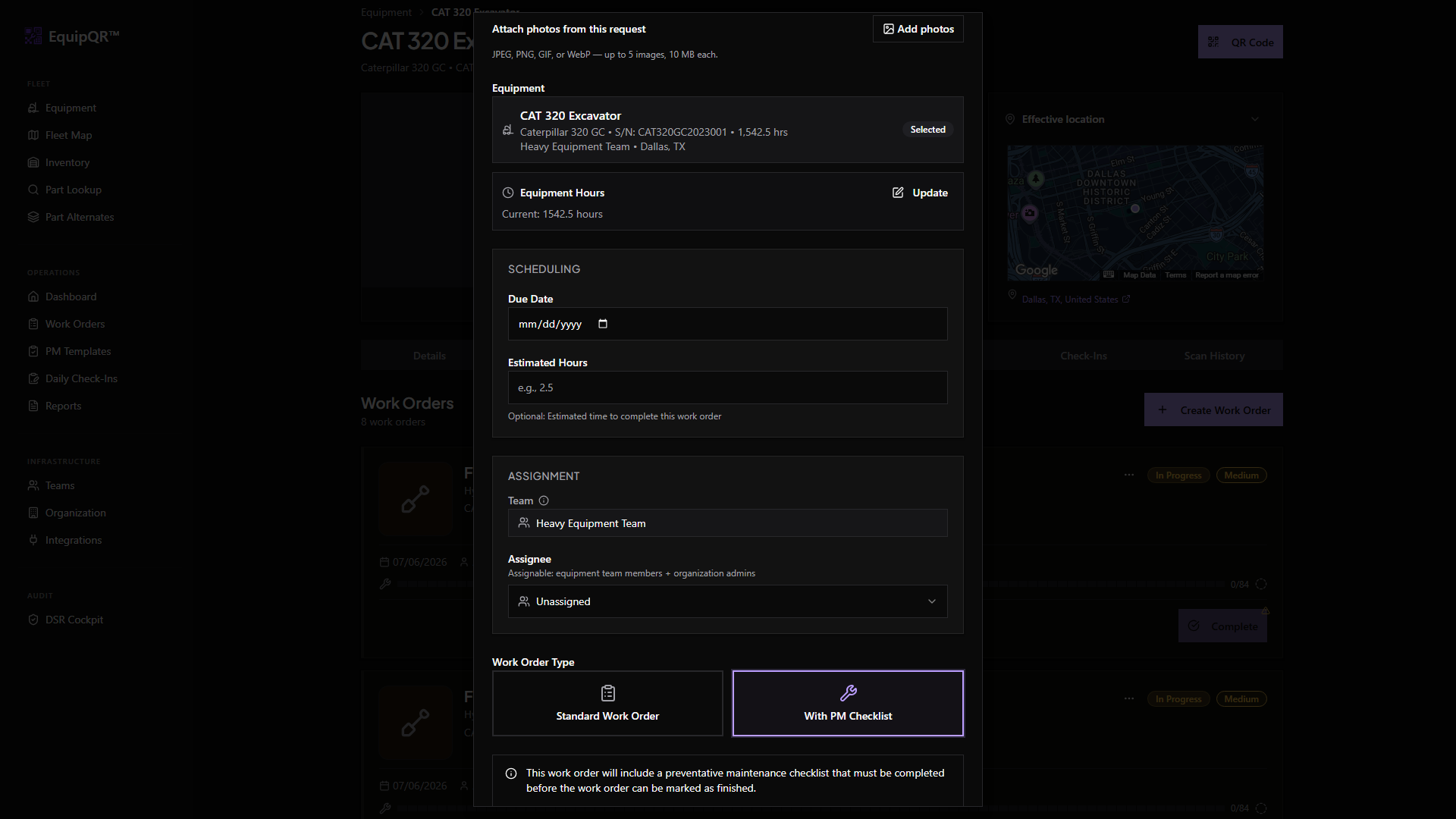This screenshot has width=1456, height=819.
Task: Focus the Due Date field
Action: [x=727, y=324]
